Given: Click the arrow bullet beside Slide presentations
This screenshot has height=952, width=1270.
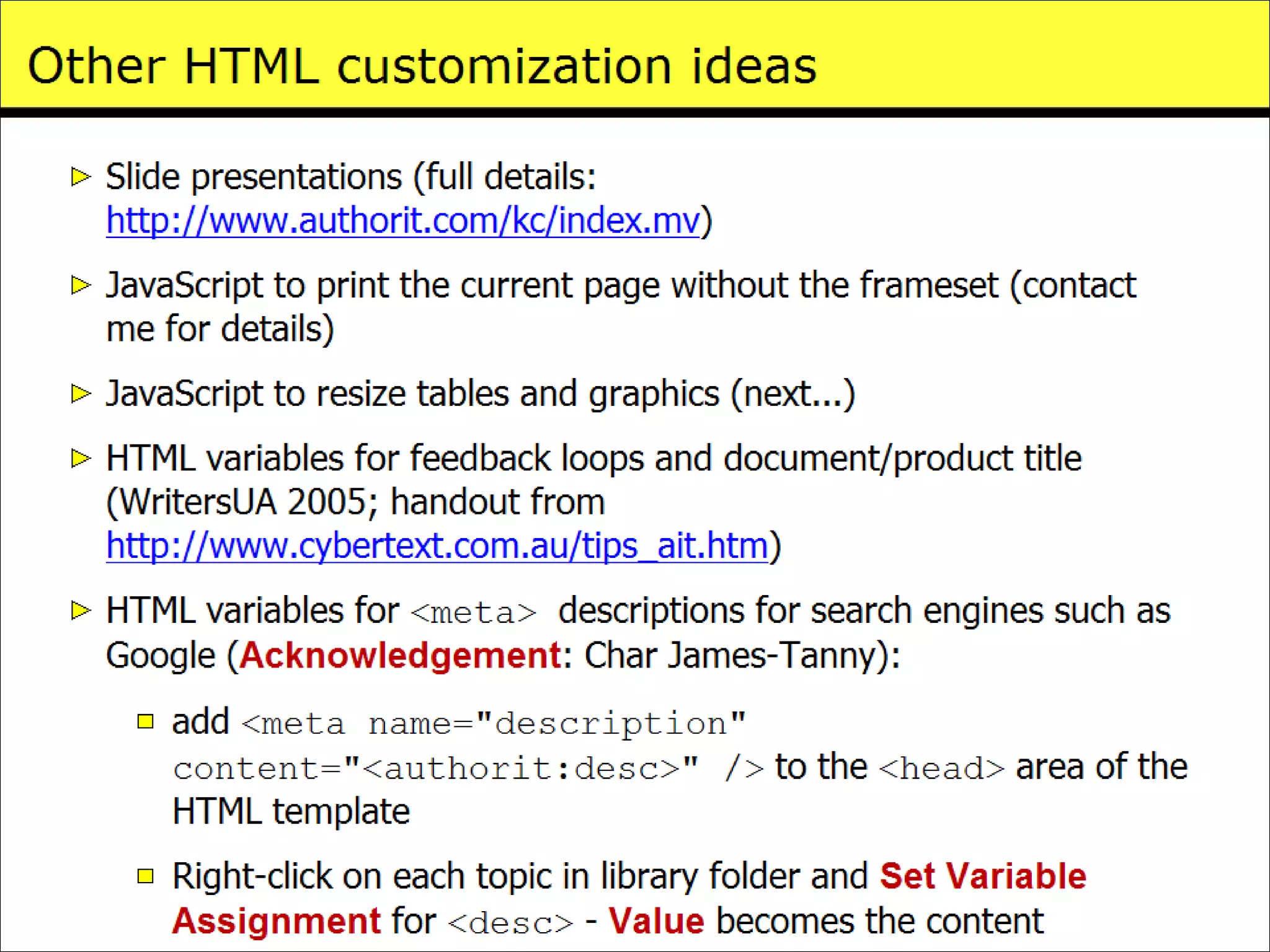Looking at the screenshot, I should [x=81, y=177].
